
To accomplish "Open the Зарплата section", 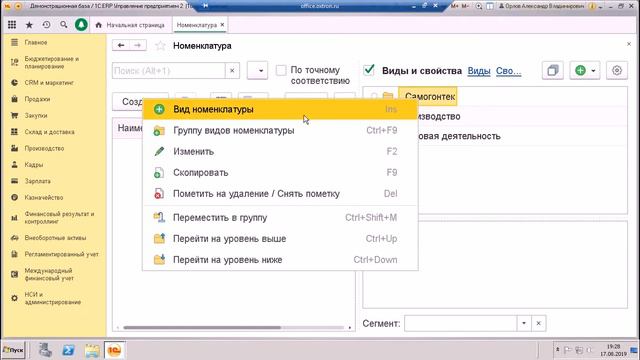I will (x=38, y=181).
